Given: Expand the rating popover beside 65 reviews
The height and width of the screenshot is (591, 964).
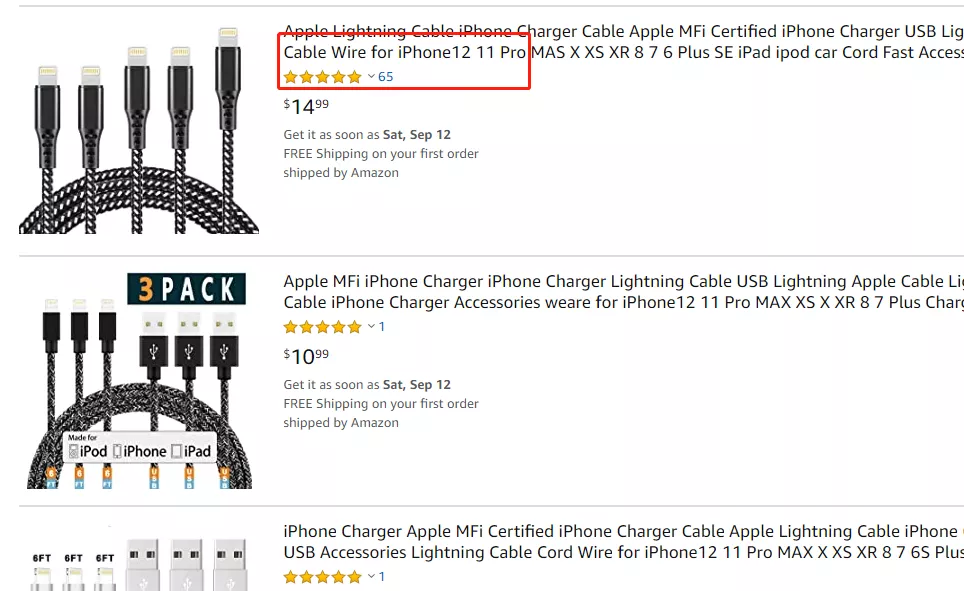Looking at the screenshot, I should click(371, 77).
